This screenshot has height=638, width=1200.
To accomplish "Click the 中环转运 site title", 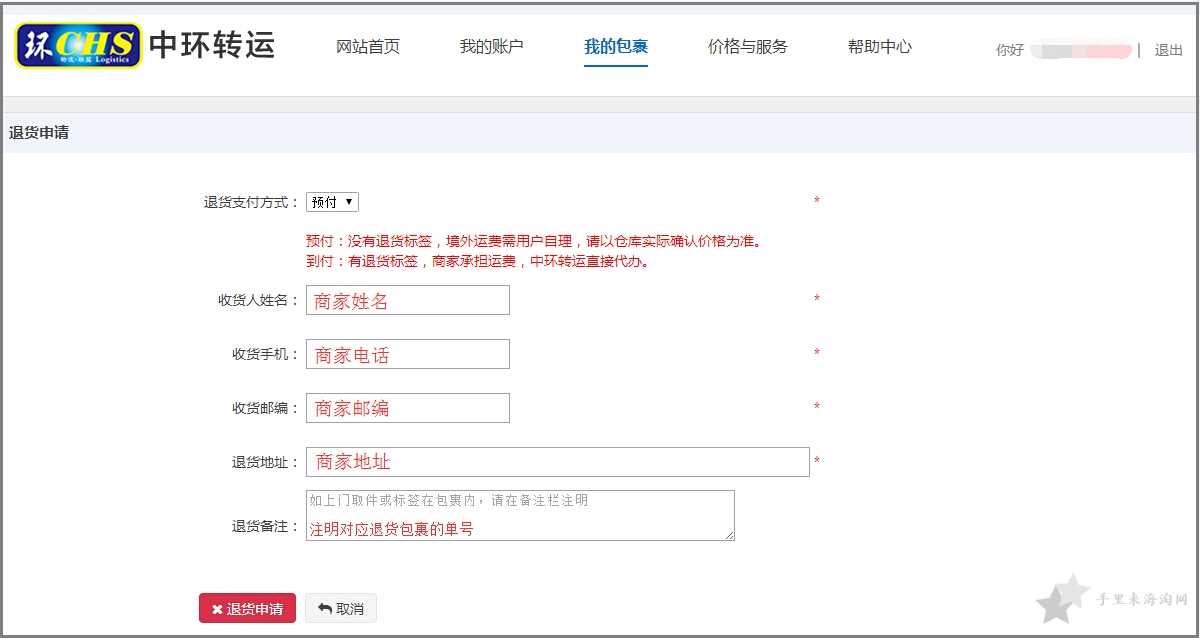I will pyautogui.click(x=212, y=45).
